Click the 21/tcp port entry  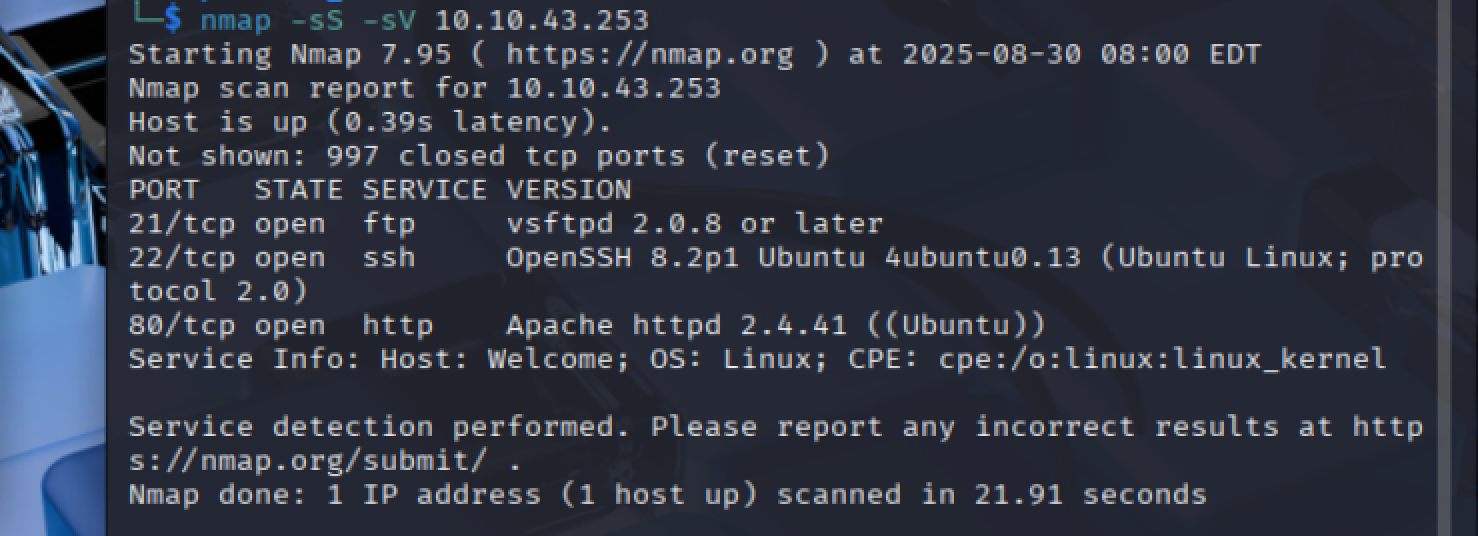[182, 224]
